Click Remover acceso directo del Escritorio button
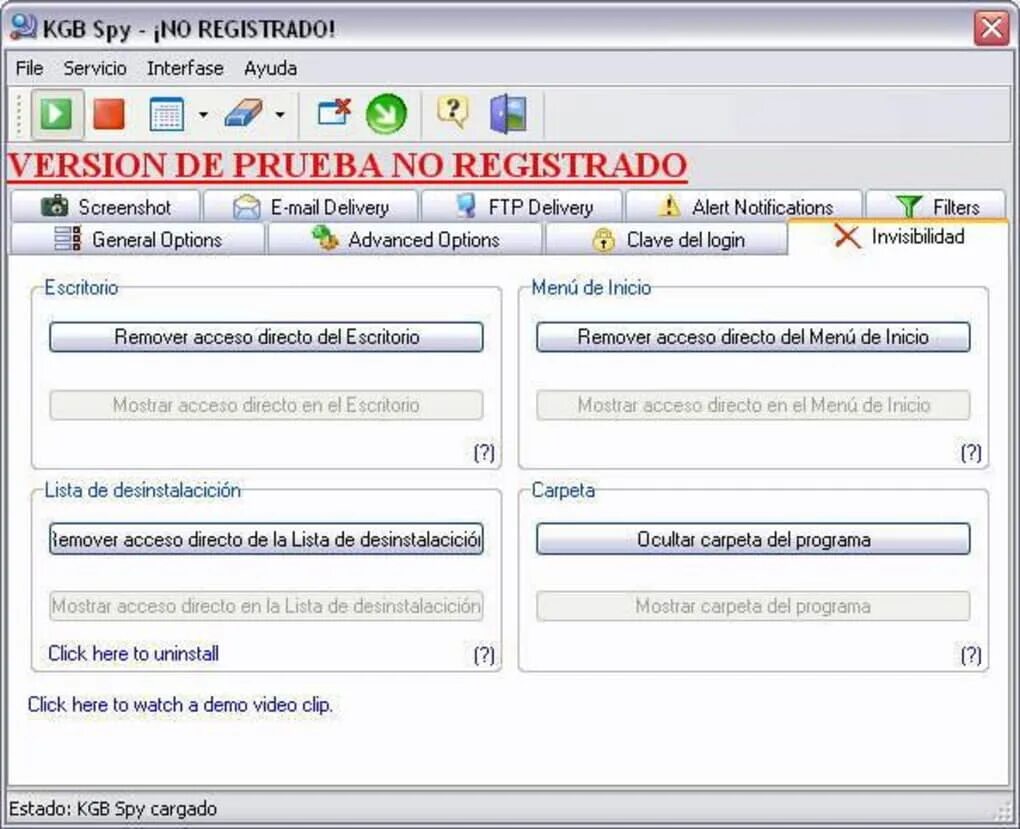Image resolution: width=1020 pixels, height=829 pixels. [x=266, y=337]
